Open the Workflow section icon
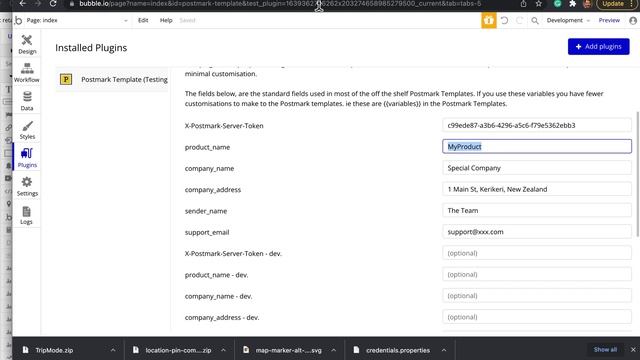Image resolution: width=640 pixels, height=360 pixels. coord(27,69)
